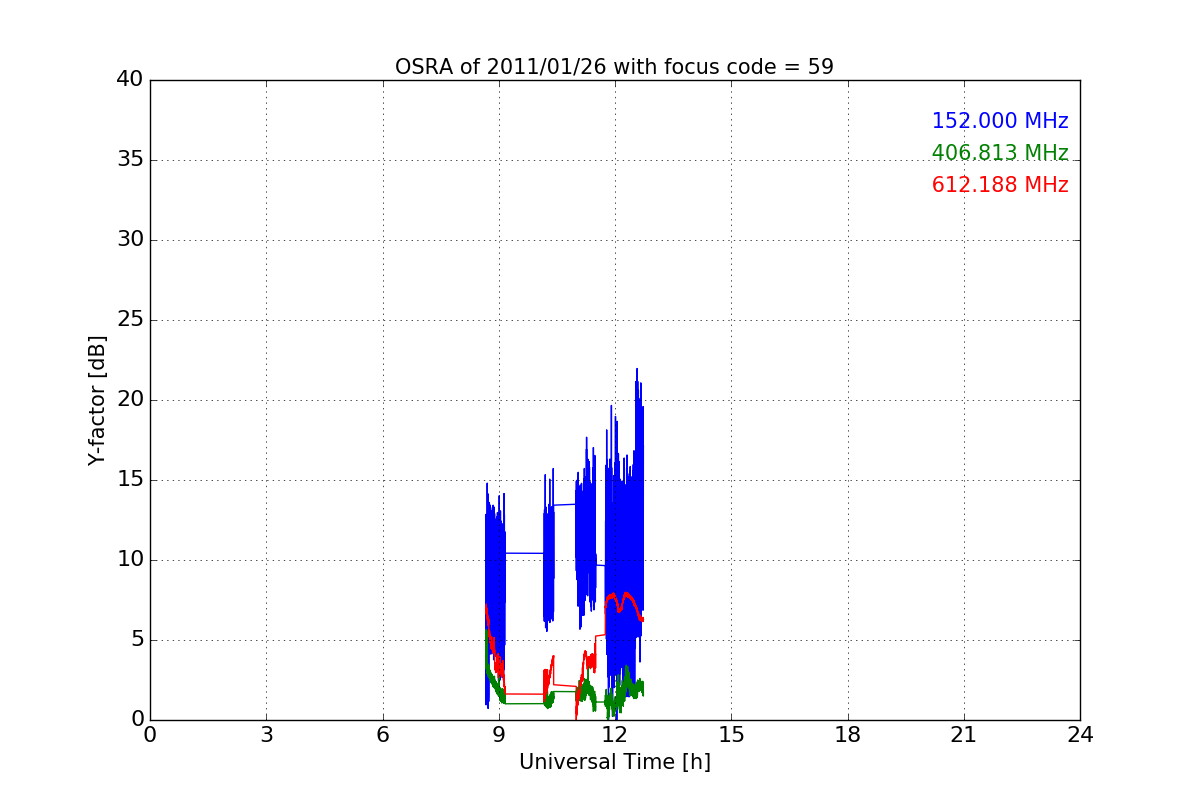Click y-axis tick label 25
The width and height of the screenshot is (1200, 800).
(x=130, y=319)
